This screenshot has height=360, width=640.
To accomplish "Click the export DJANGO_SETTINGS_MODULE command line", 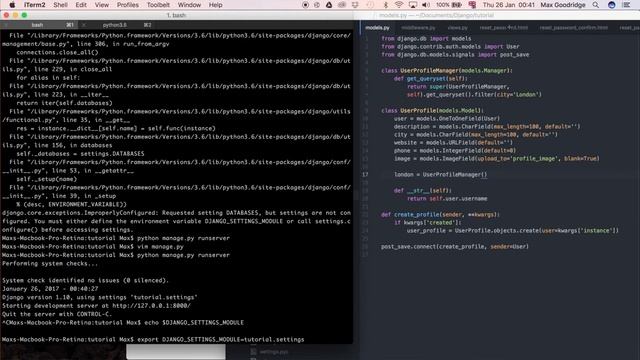I will [153, 340].
